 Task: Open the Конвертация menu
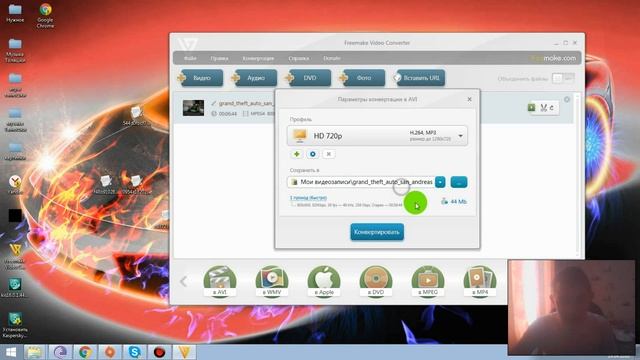coord(258,58)
